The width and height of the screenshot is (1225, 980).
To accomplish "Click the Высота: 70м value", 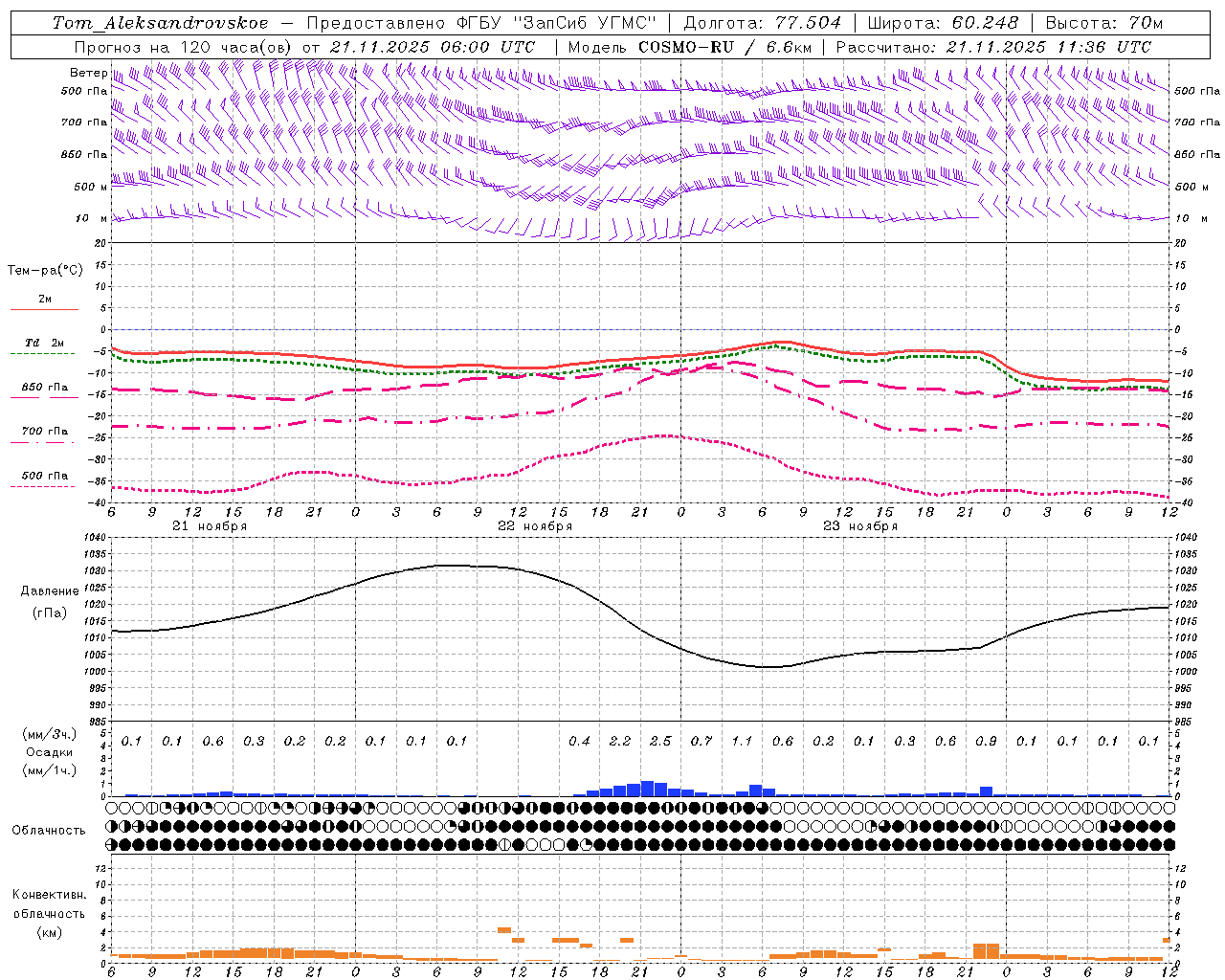I will pyautogui.click(x=1103, y=23).
